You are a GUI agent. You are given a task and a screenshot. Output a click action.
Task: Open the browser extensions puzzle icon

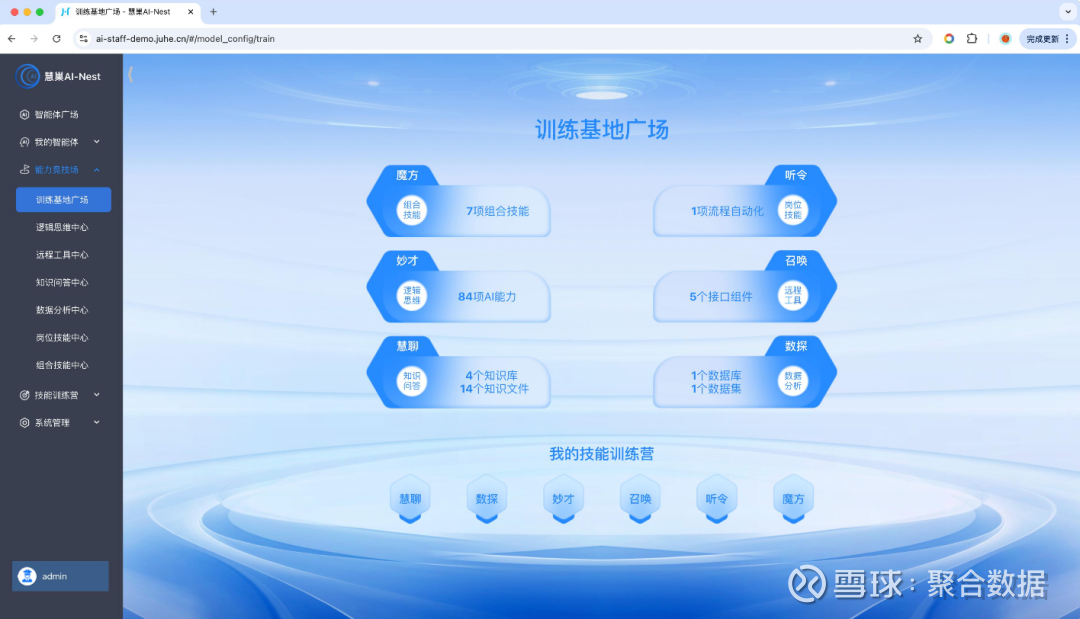point(972,39)
